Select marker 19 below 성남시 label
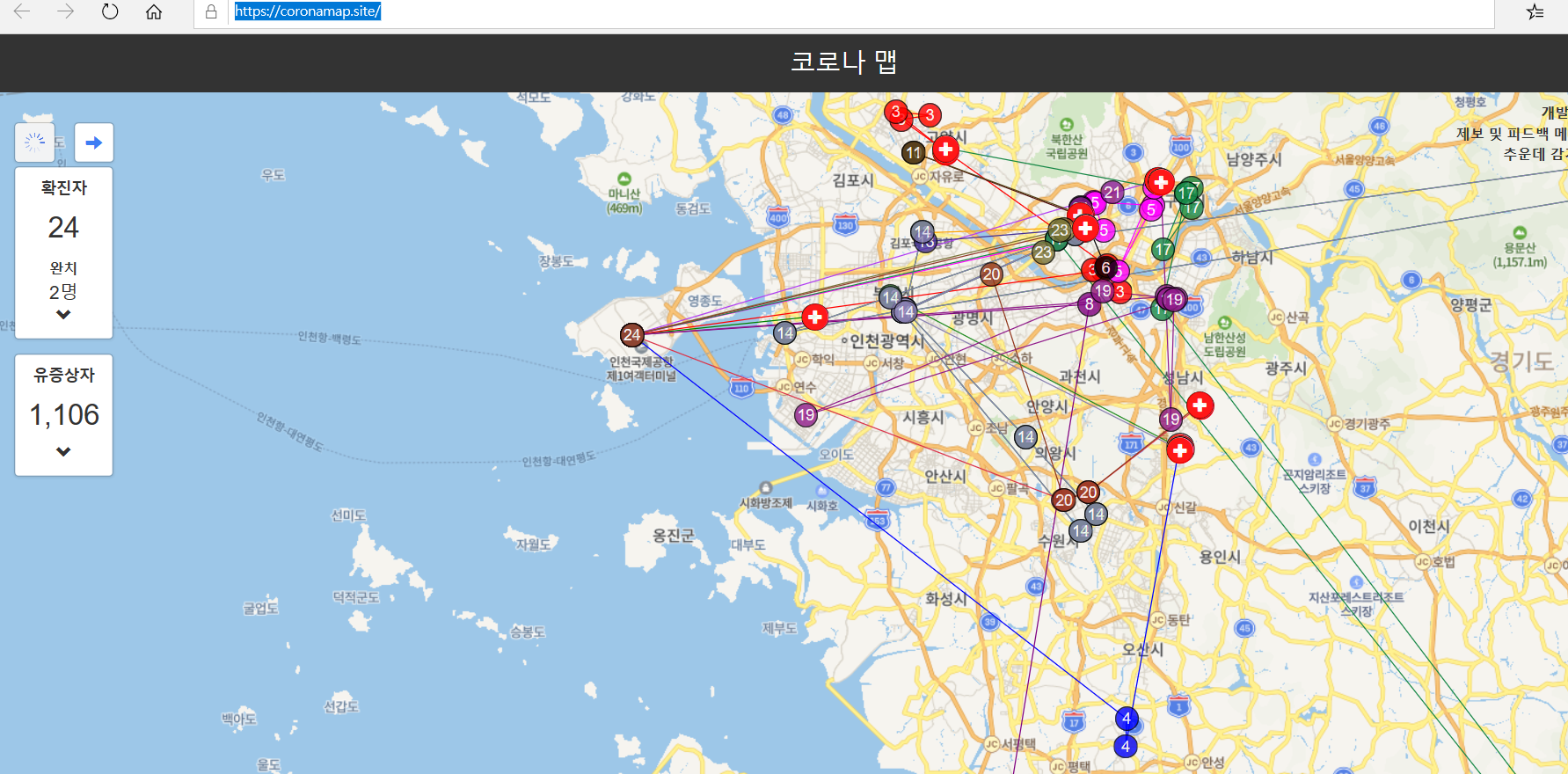Image resolution: width=1568 pixels, height=774 pixels. (x=1171, y=420)
